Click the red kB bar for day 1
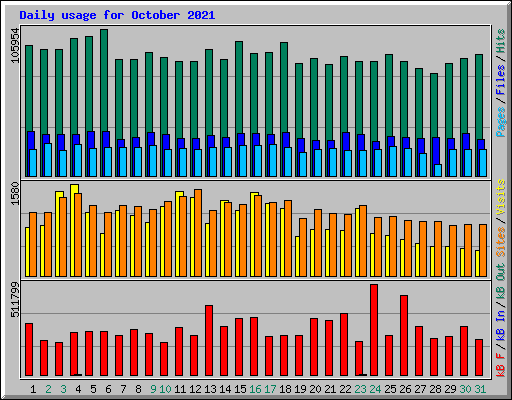The height and width of the screenshot is (400, 512). click(x=29, y=349)
